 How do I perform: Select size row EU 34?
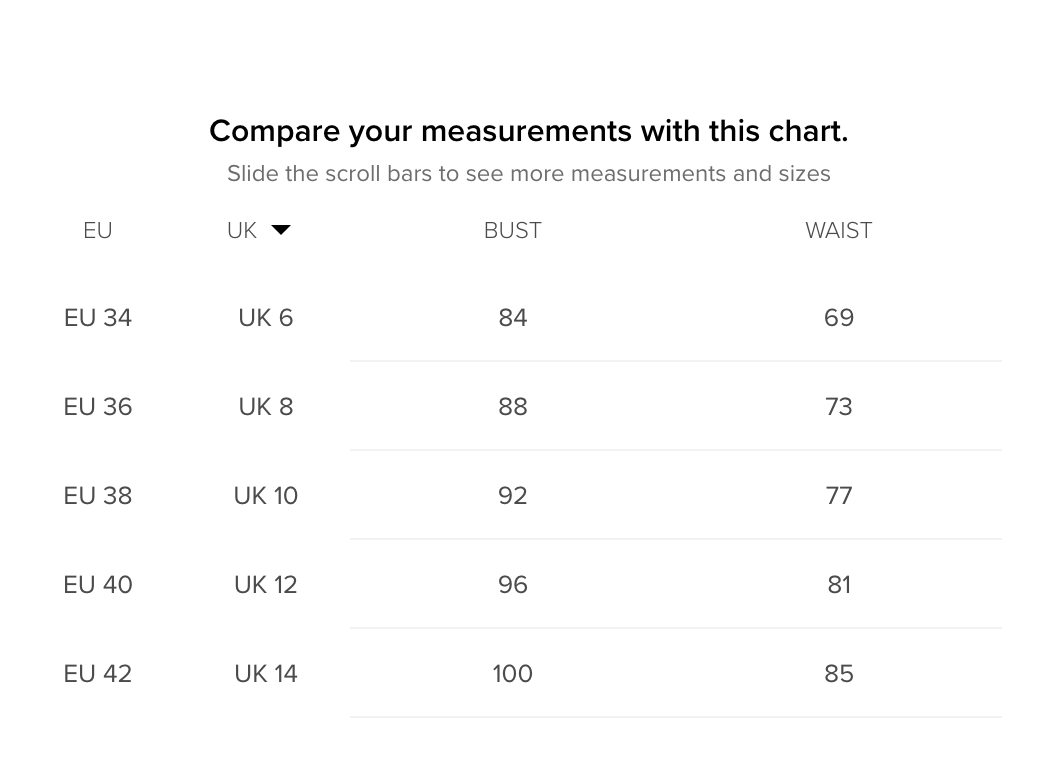(x=97, y=317)
